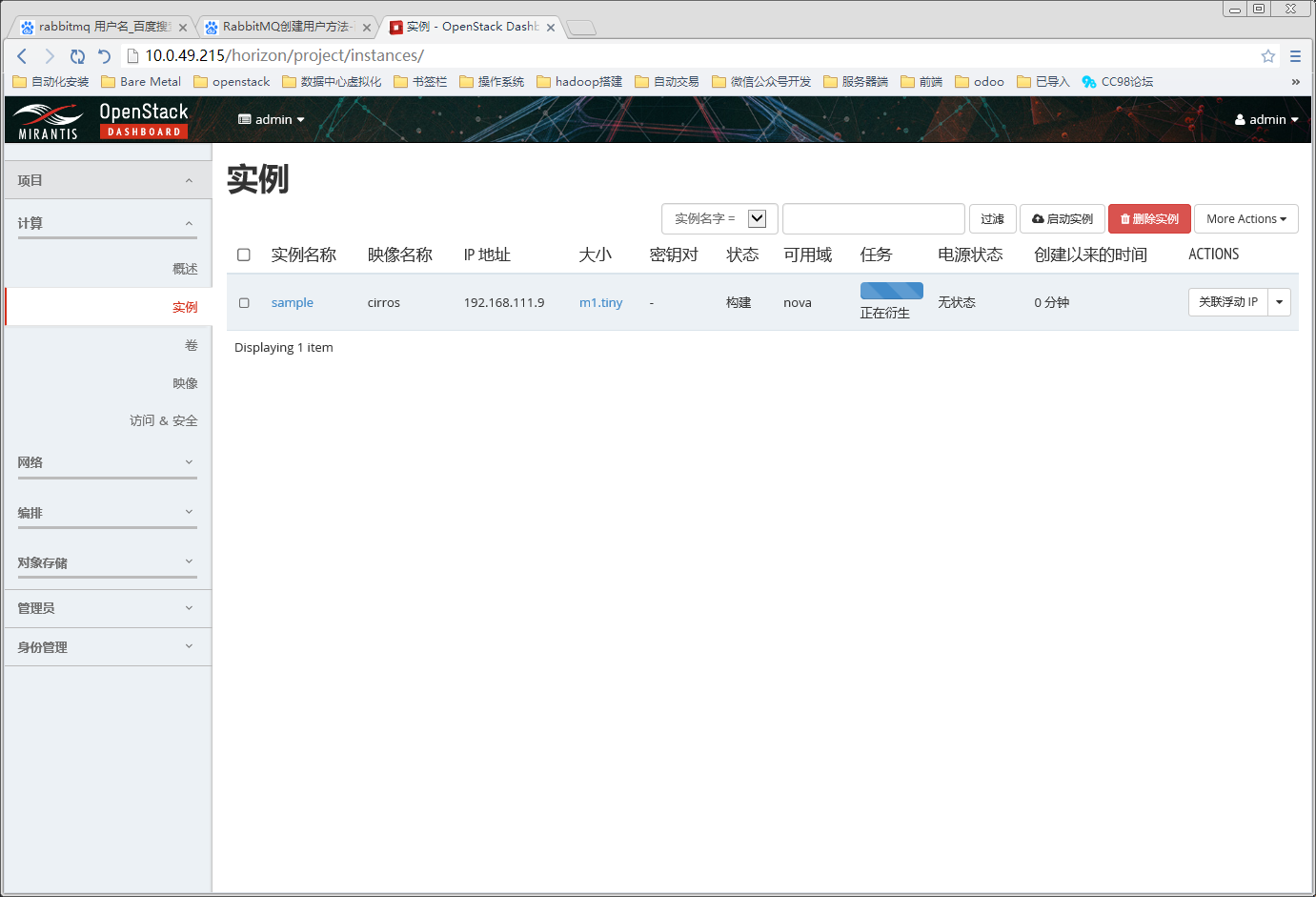Bookmark this page via the star icon
The width and height of the screenshot is (1316, 897).
click(x=1268, y=56)
